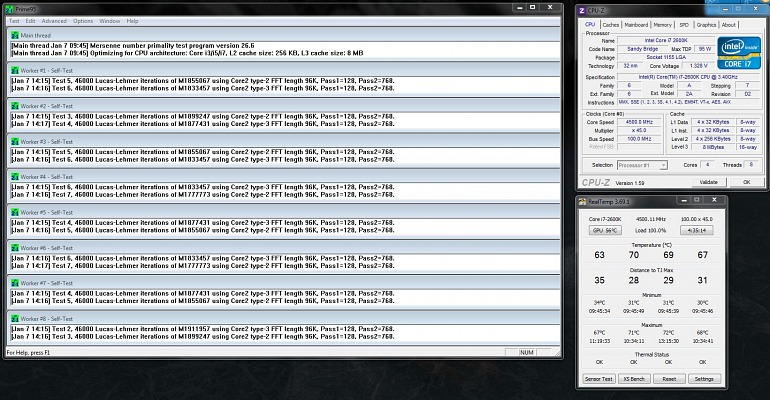Click the Code Name field Sandy Bridge
Viewport: 770px width, 400px height.
point(642,49)
